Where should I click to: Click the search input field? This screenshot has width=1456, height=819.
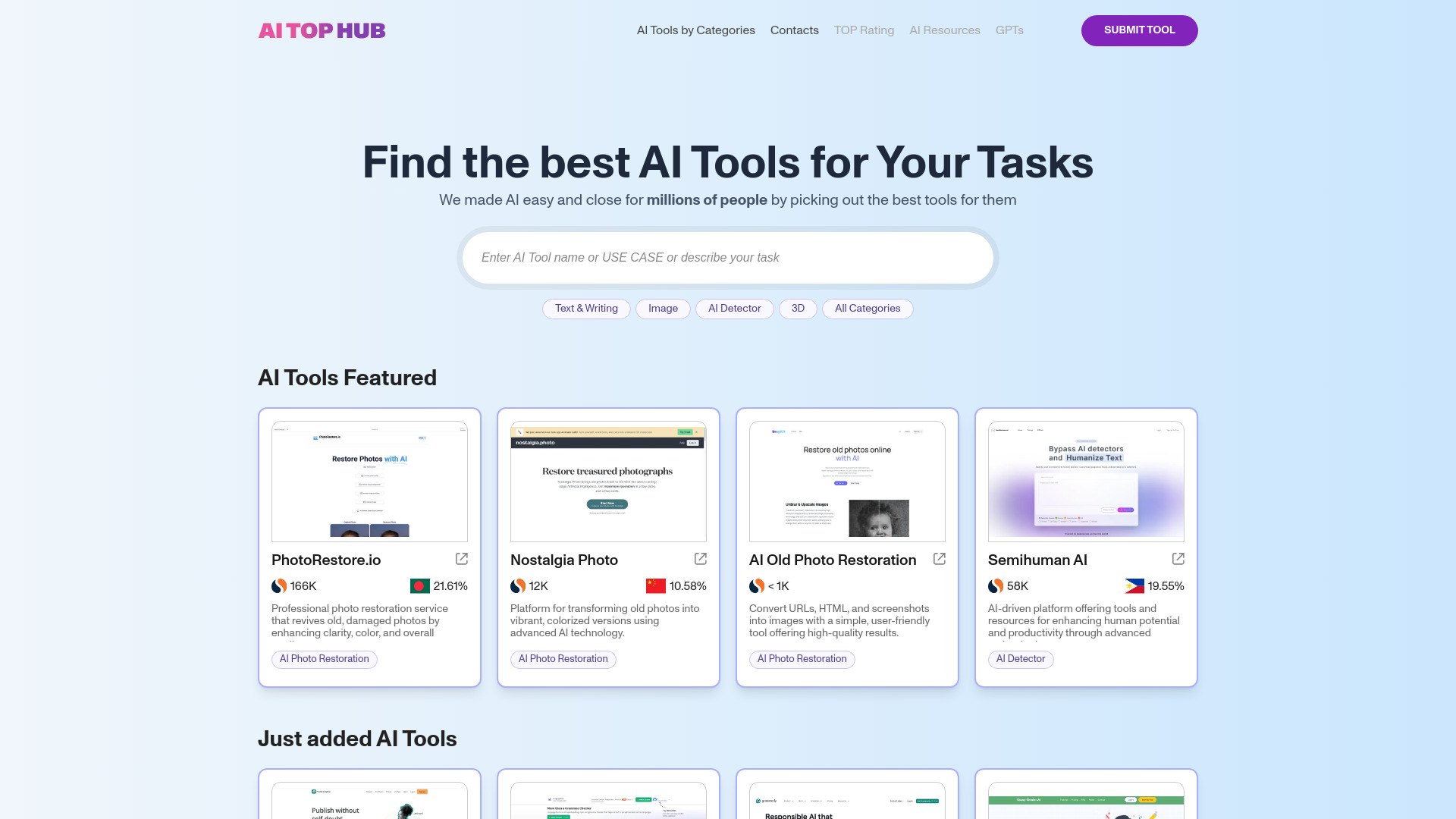[x=728, y=258]
